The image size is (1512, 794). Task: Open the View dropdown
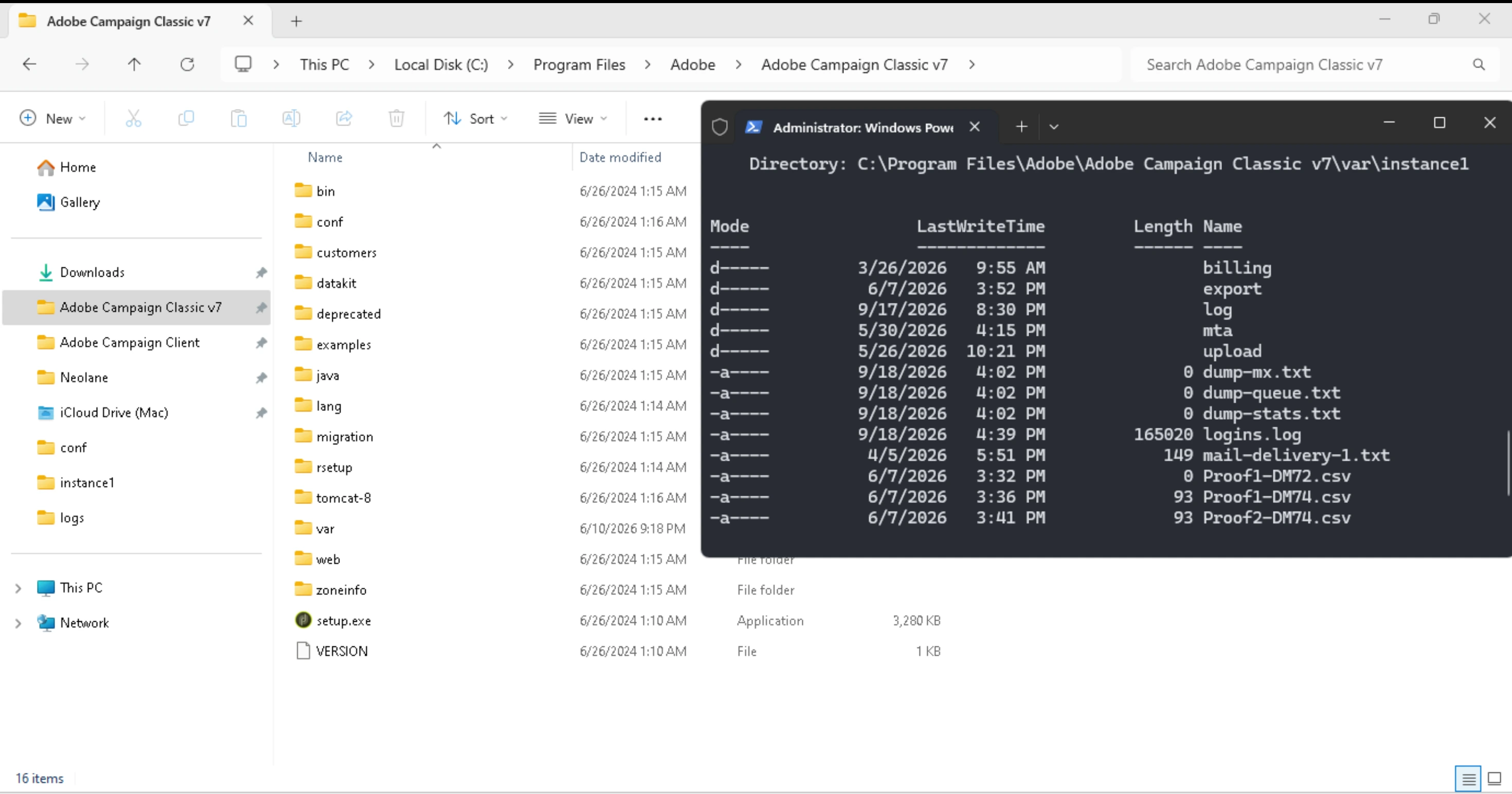(x=573, y=119)
